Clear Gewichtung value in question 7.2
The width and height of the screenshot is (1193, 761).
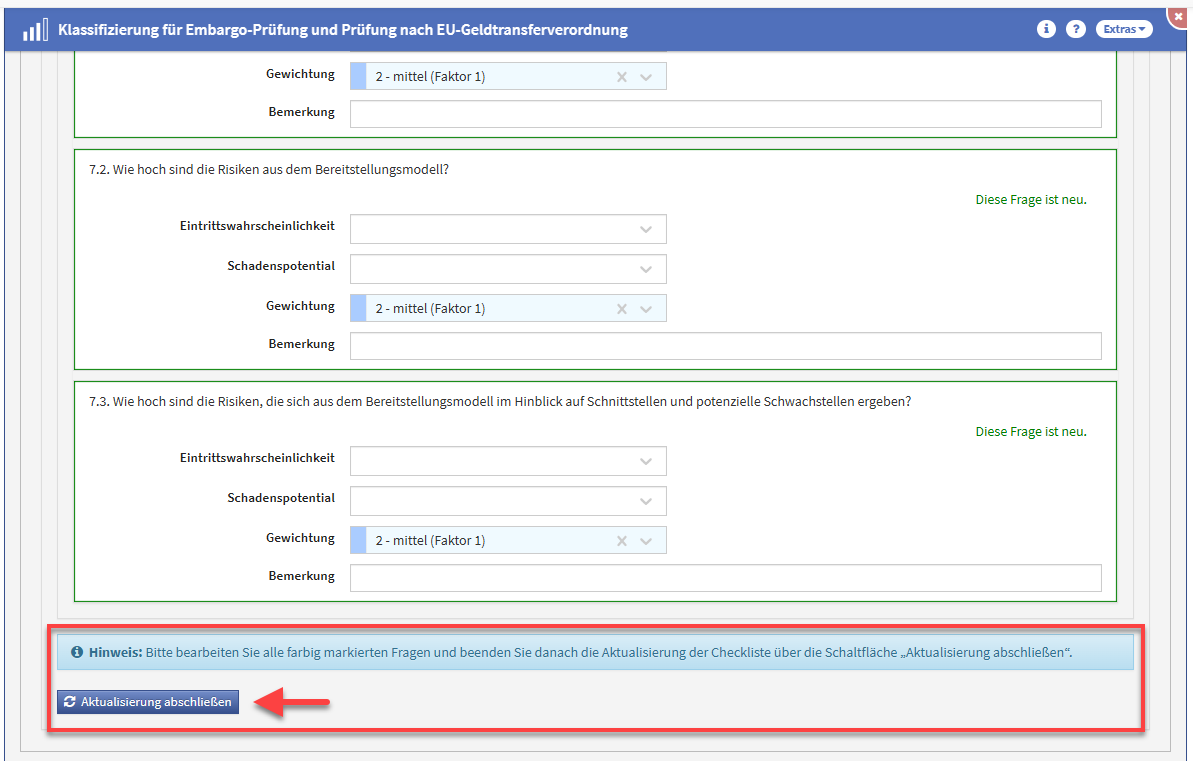pos(621,309)
